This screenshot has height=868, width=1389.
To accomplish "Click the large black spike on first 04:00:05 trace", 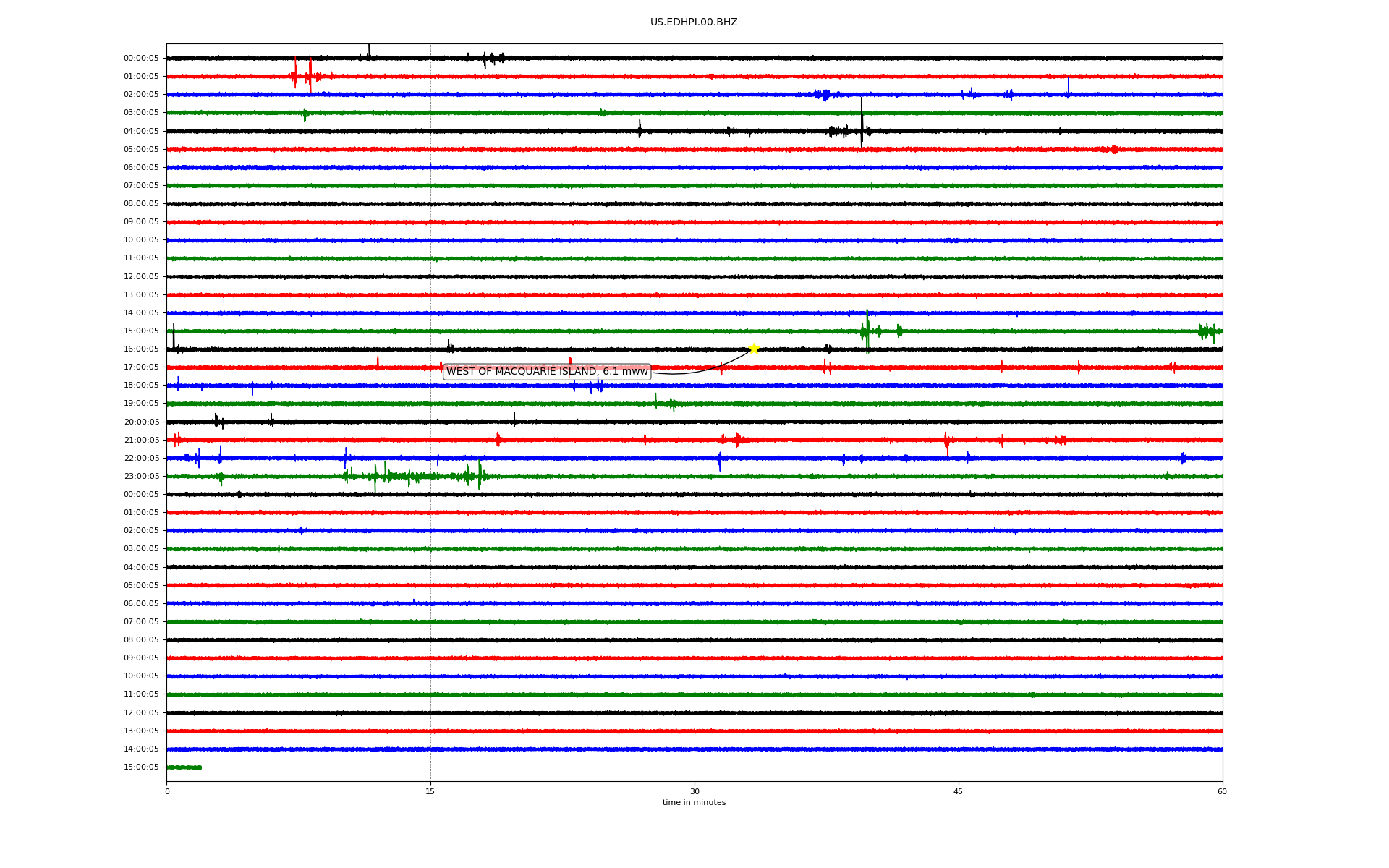I will click(x=862, y=122).
